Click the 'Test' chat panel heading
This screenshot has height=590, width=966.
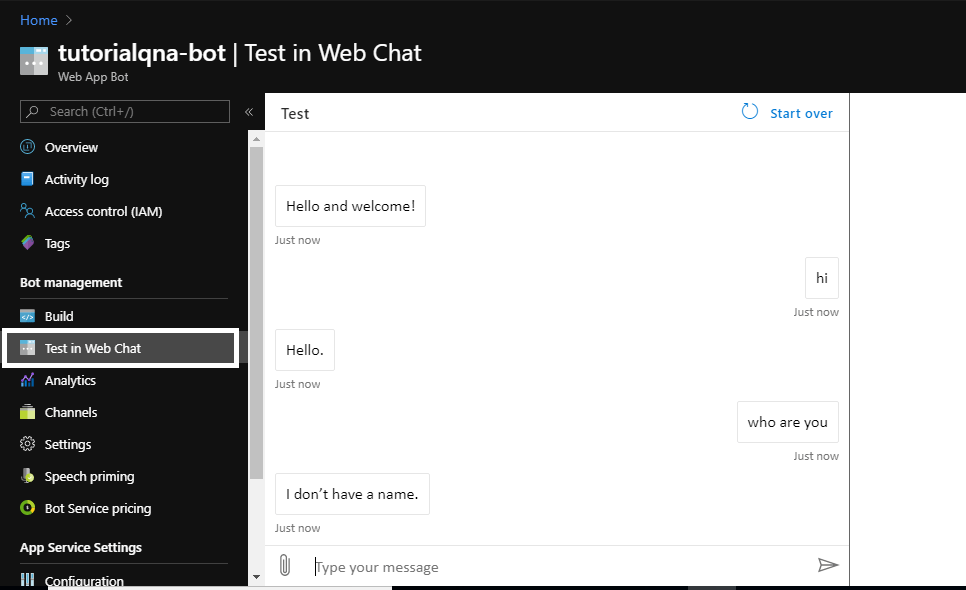295,114
